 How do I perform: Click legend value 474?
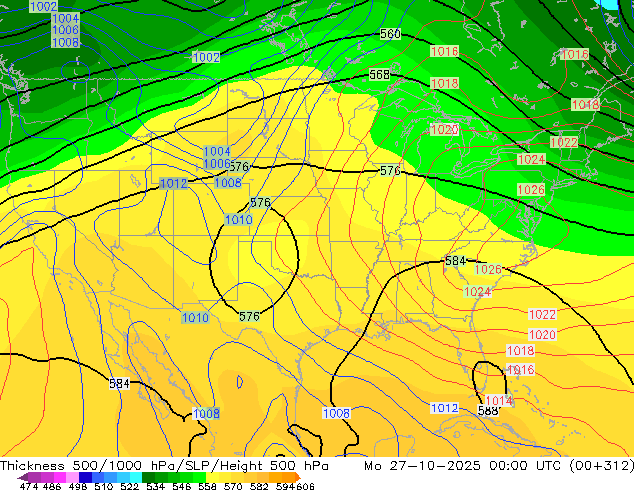pyautogui.click(x=29, y=486)
